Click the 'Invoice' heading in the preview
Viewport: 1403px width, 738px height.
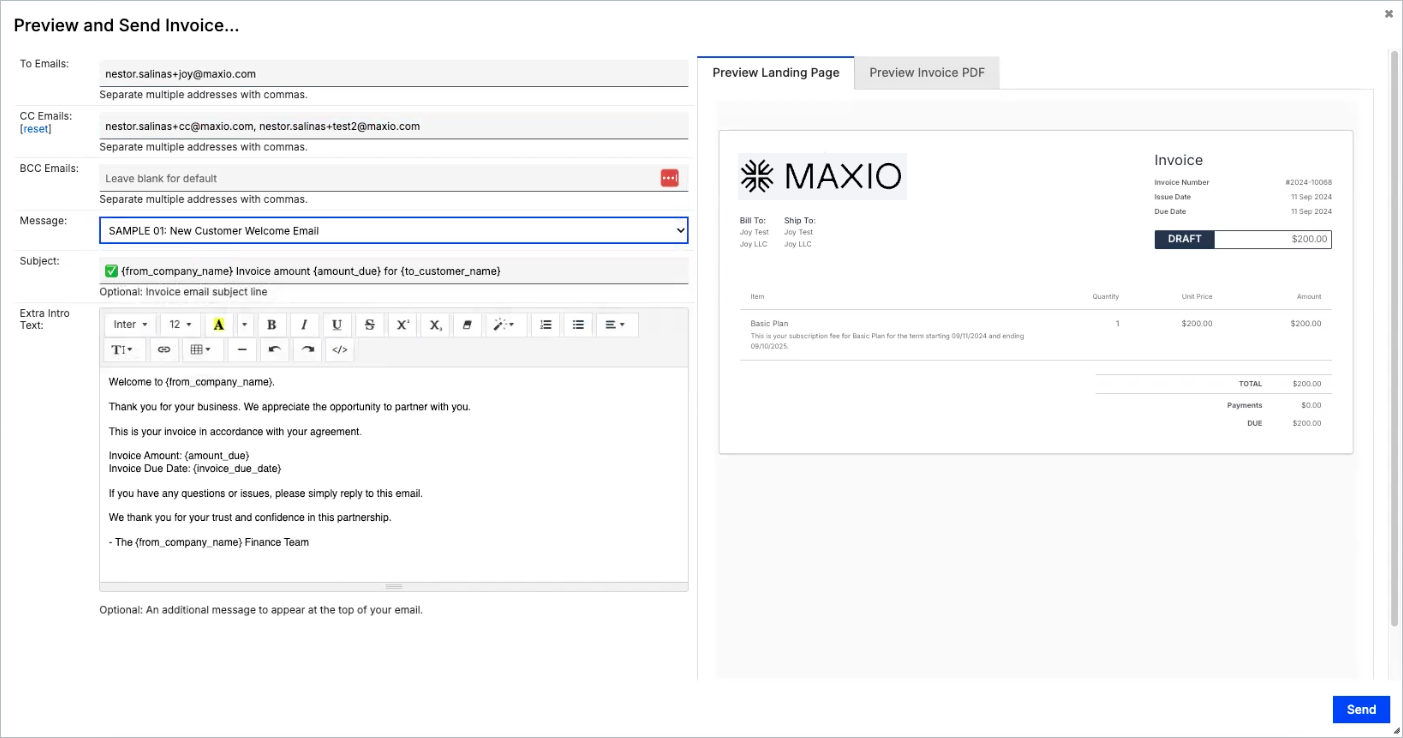click(1178, 160)
